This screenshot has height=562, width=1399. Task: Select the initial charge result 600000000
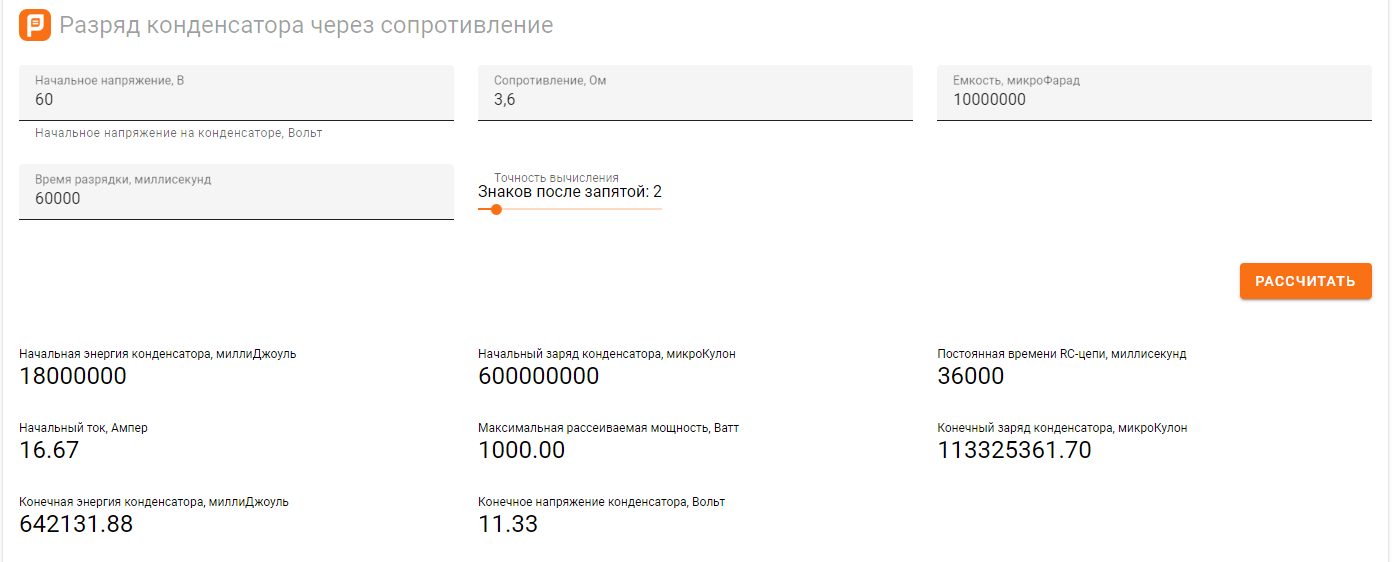(x=538, y=376)
